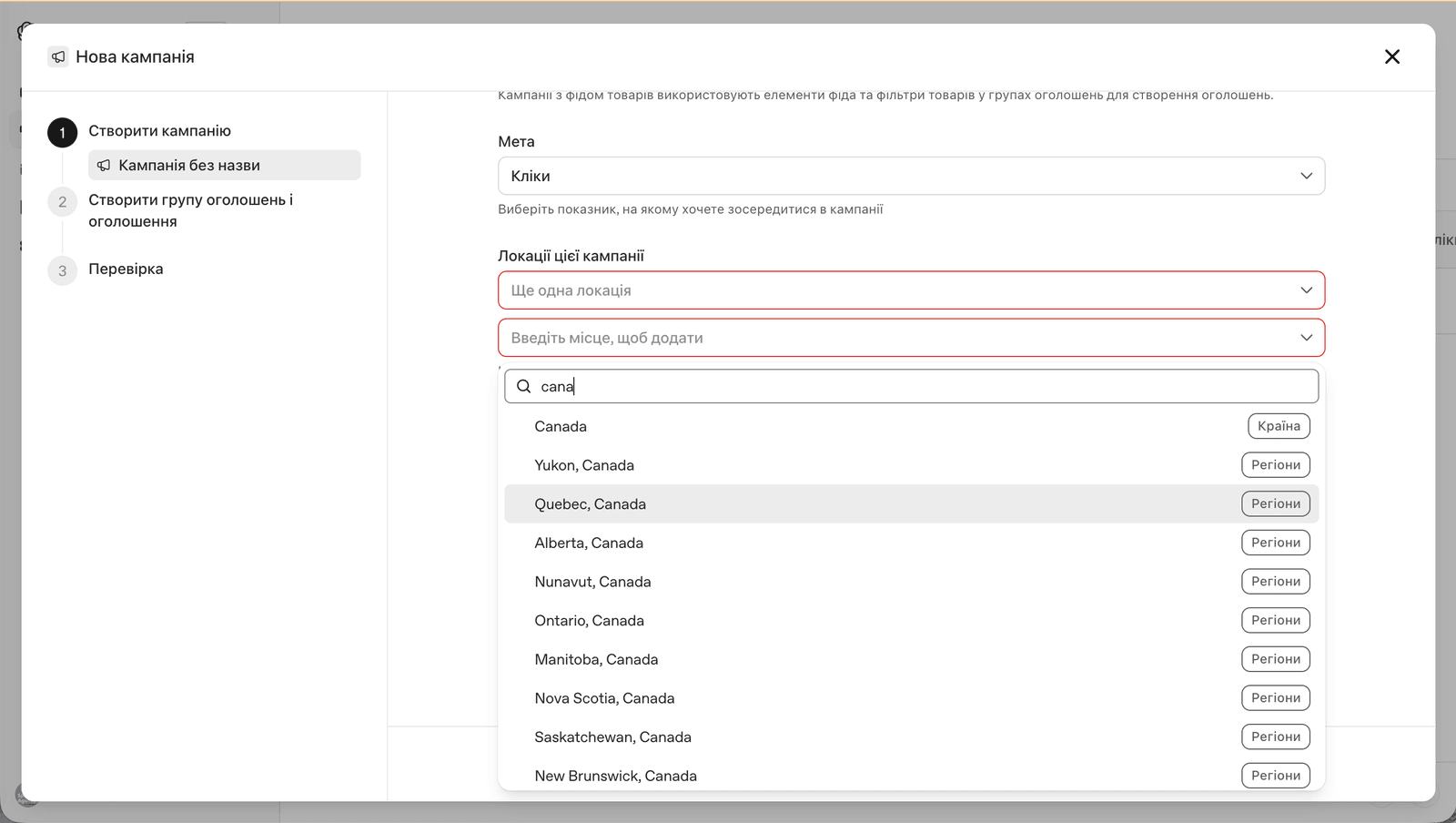Viewport: 1456px width, 823px height.
Task: Click the Країна badge next to Canada
Action: (1279, 426)
